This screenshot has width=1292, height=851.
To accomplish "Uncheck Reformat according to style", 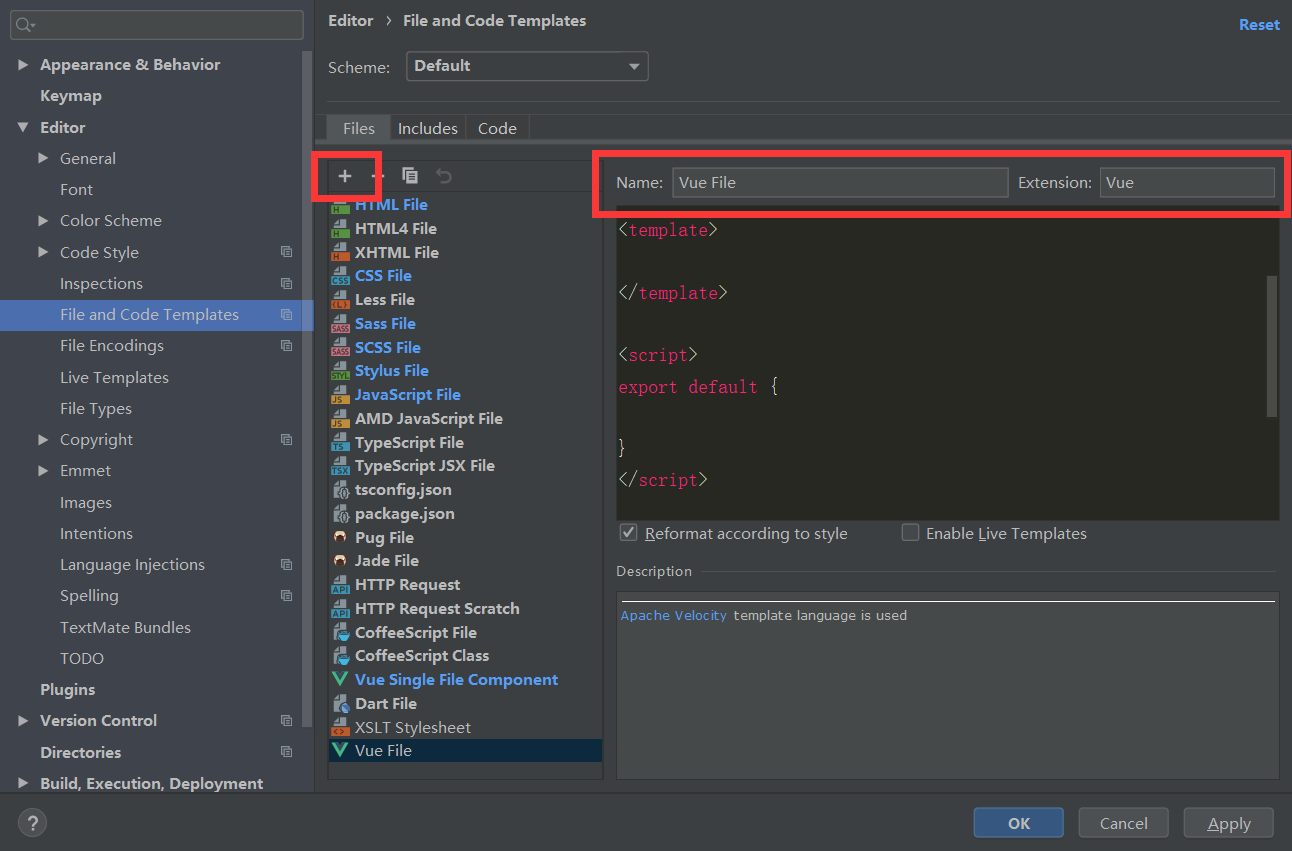I will [629, 533].
